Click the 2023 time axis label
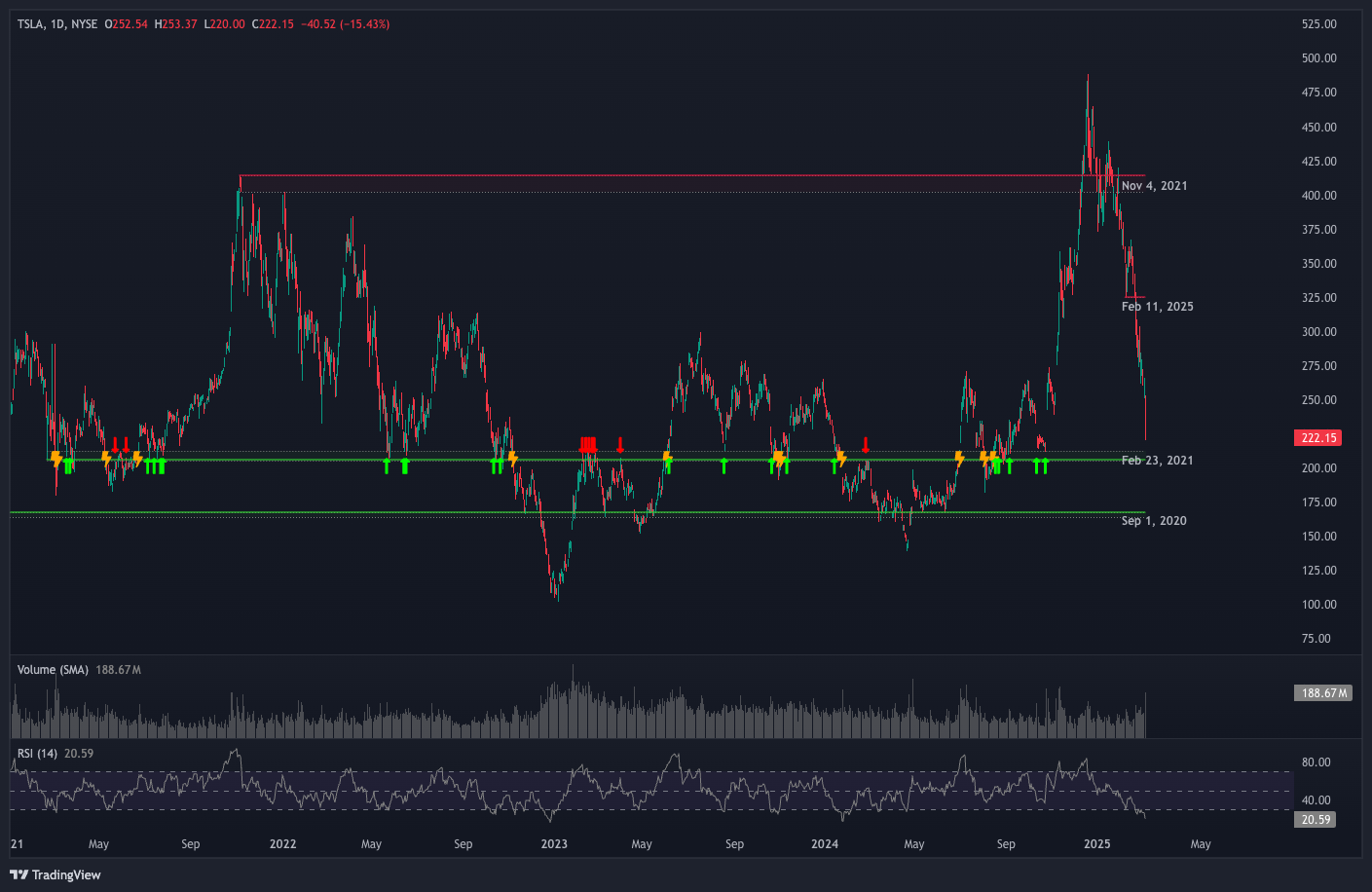 pyautogui.click(x=554, y=844)
